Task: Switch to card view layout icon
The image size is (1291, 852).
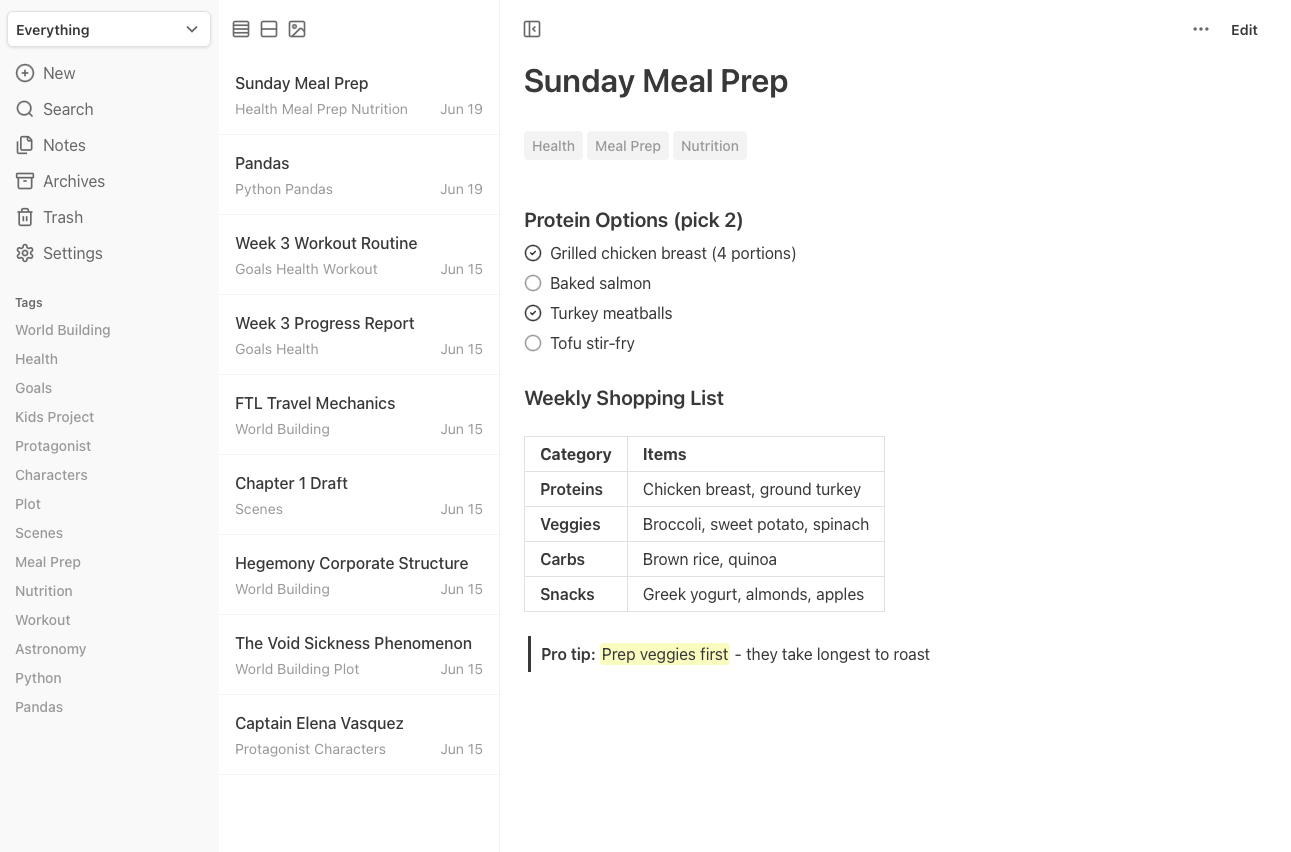Action: click(269, 29)
